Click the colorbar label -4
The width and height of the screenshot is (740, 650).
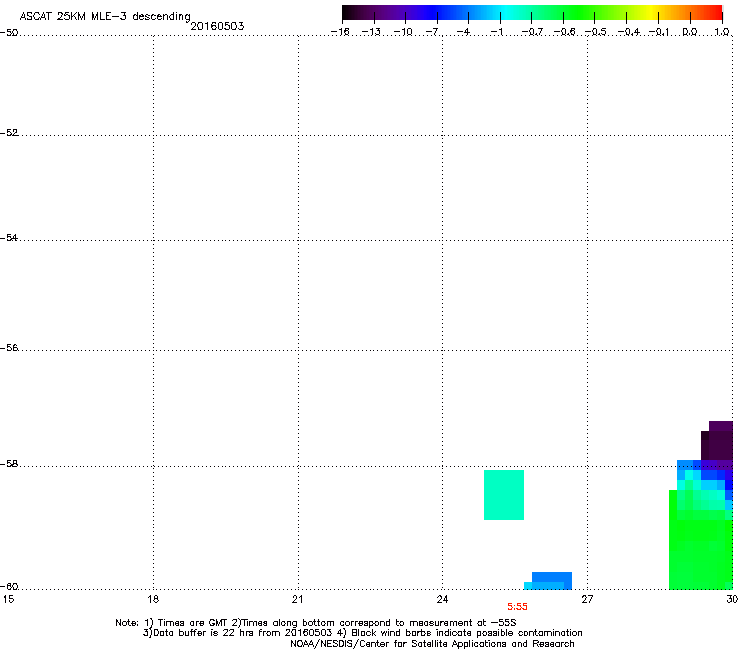(x=465, y=32)
